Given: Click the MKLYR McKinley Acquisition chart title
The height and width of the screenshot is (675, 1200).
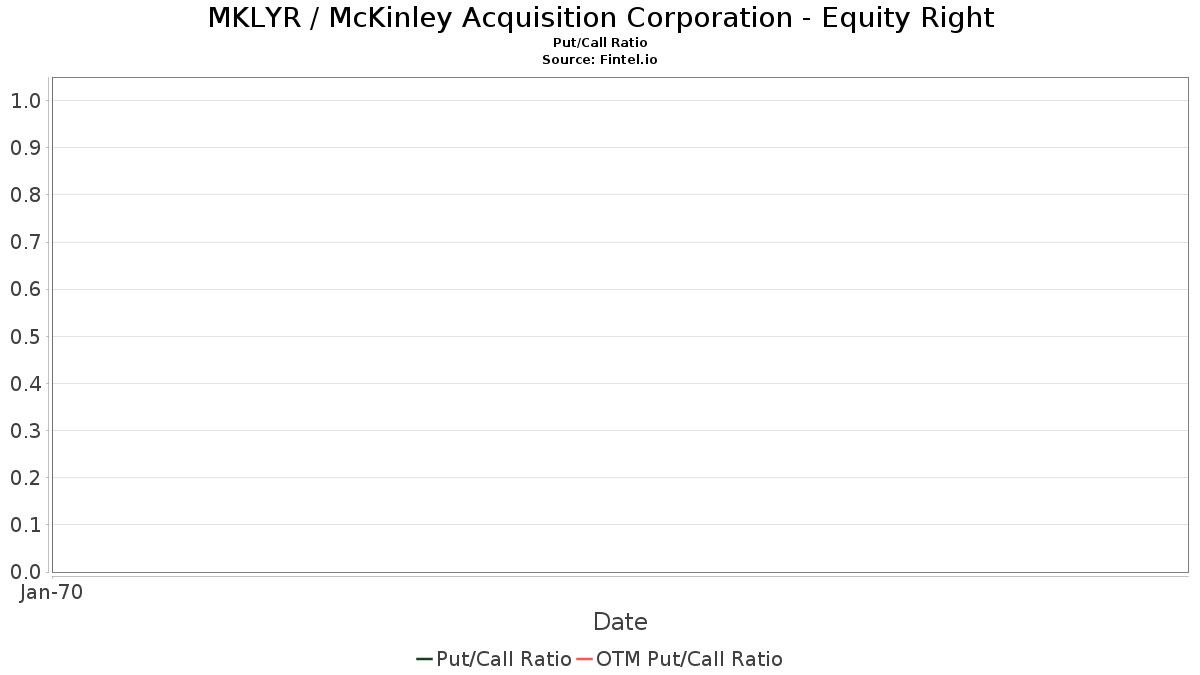Looking at the screenshot, I should (600, 18).
